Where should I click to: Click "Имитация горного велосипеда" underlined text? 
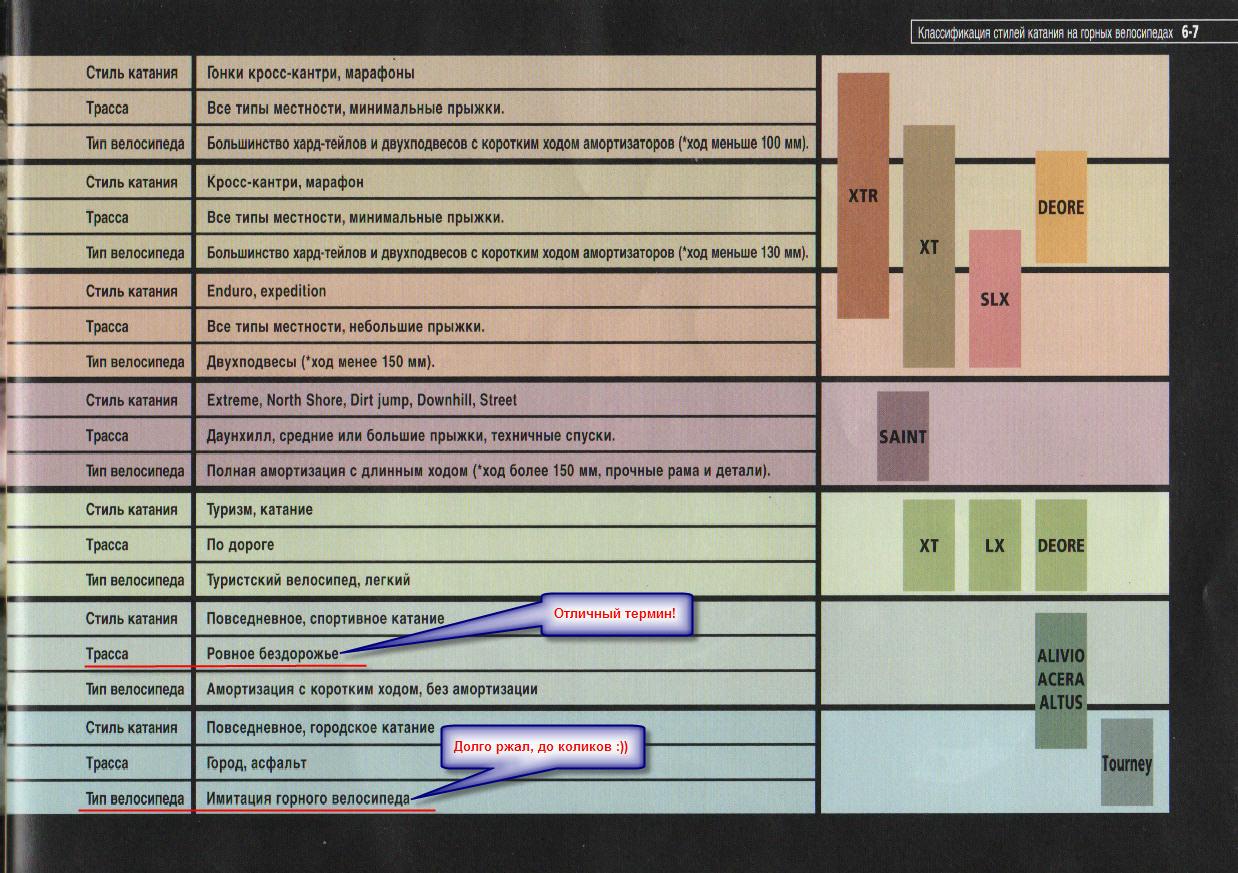tap(307, 799)
